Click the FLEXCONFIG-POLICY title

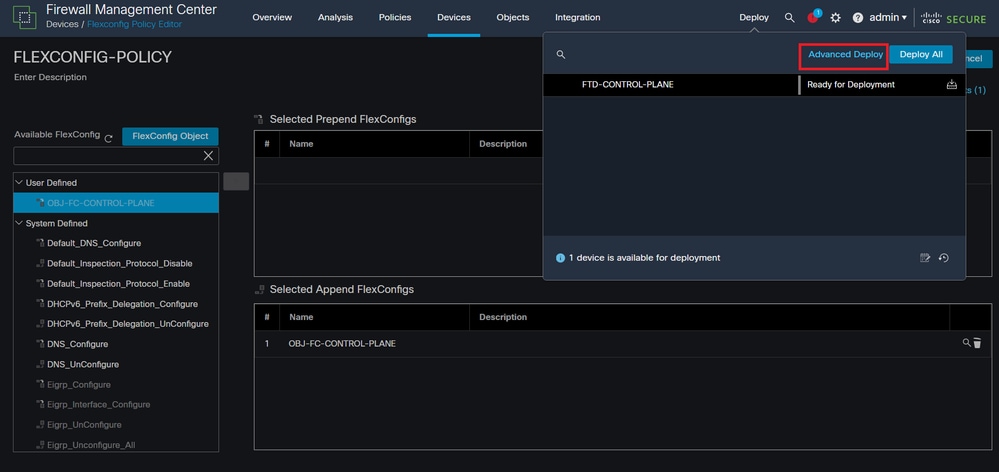click(92, 57)
